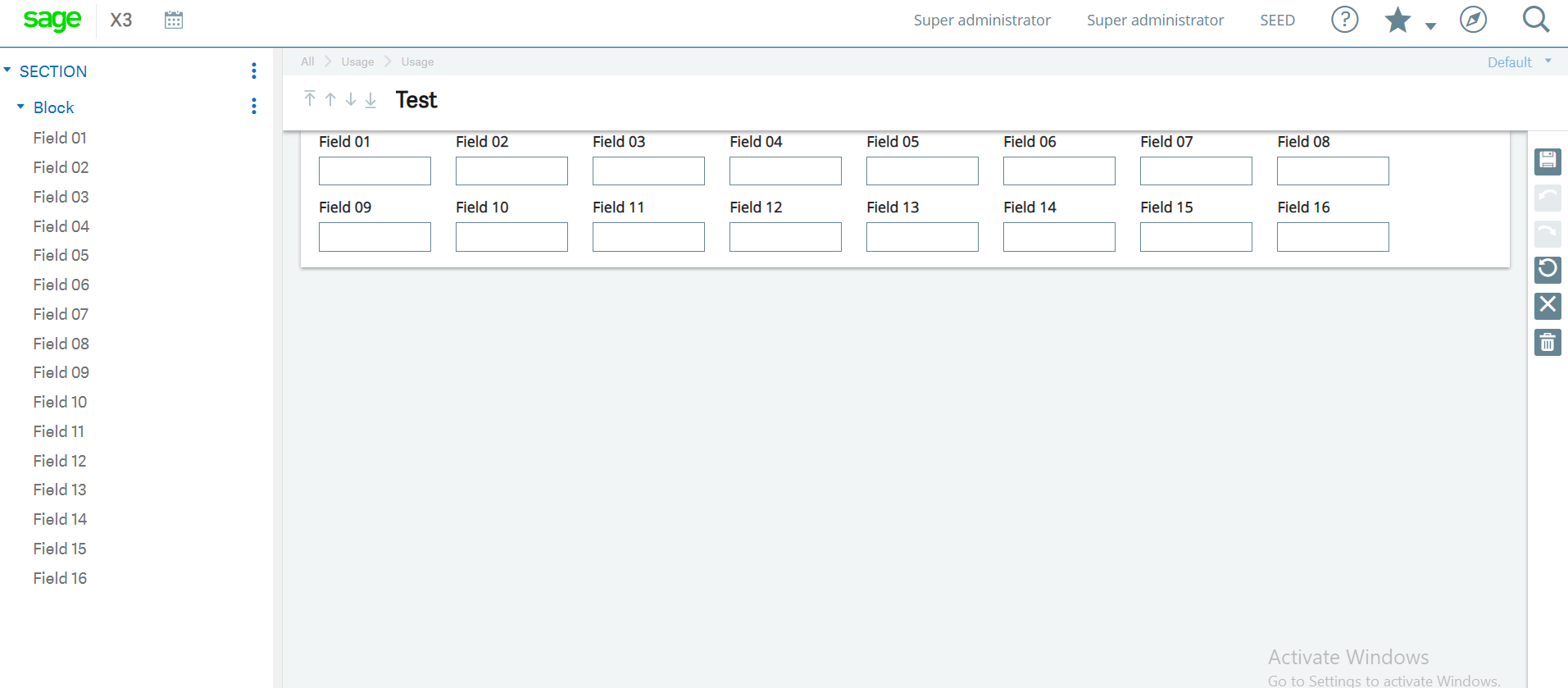This screenshot has width=1568, height=688.
Task: Collapse the SECTION tree node
Action: (x=7, y=71)
